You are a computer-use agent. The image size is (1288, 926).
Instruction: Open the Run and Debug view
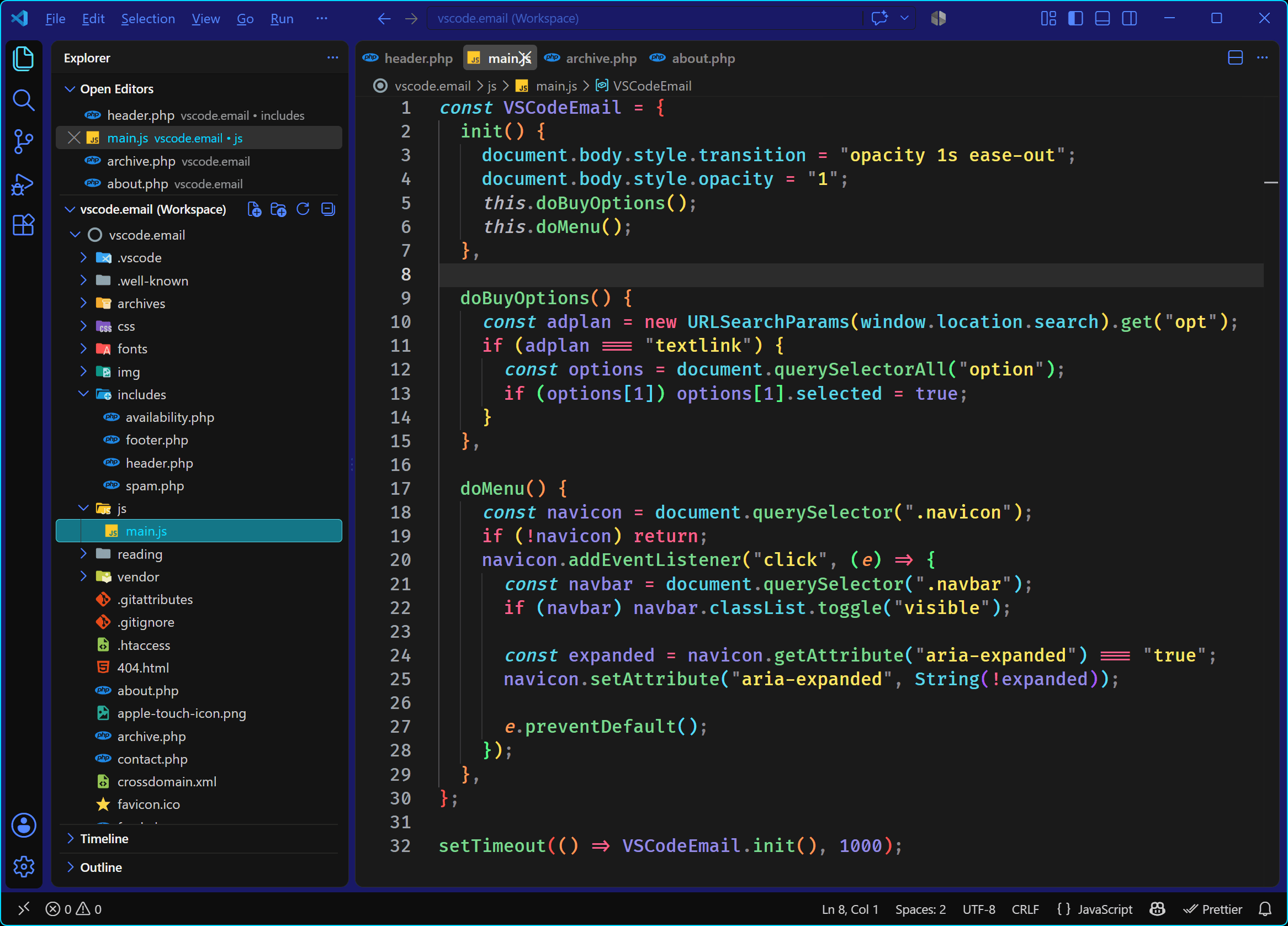coord(23,184)
